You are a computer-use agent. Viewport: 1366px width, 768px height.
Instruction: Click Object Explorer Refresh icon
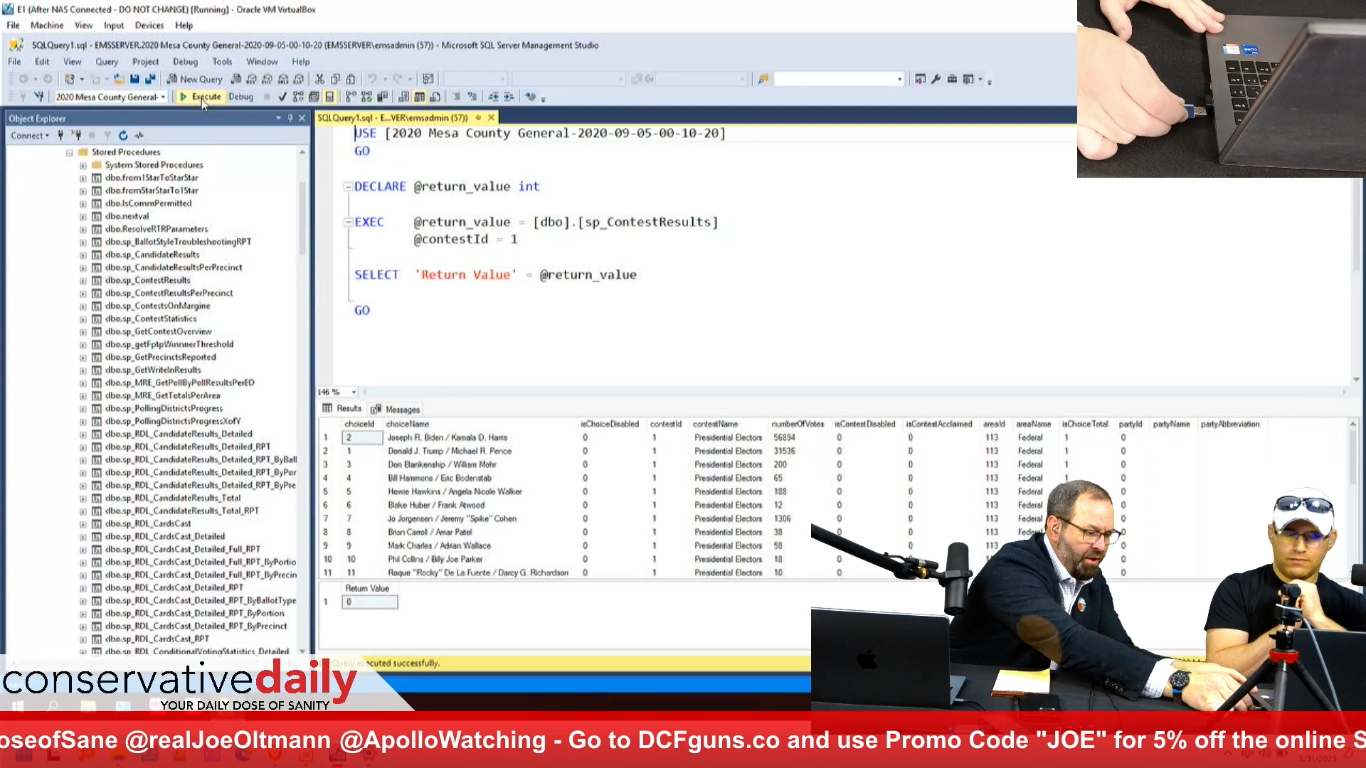tap(123, 135)
